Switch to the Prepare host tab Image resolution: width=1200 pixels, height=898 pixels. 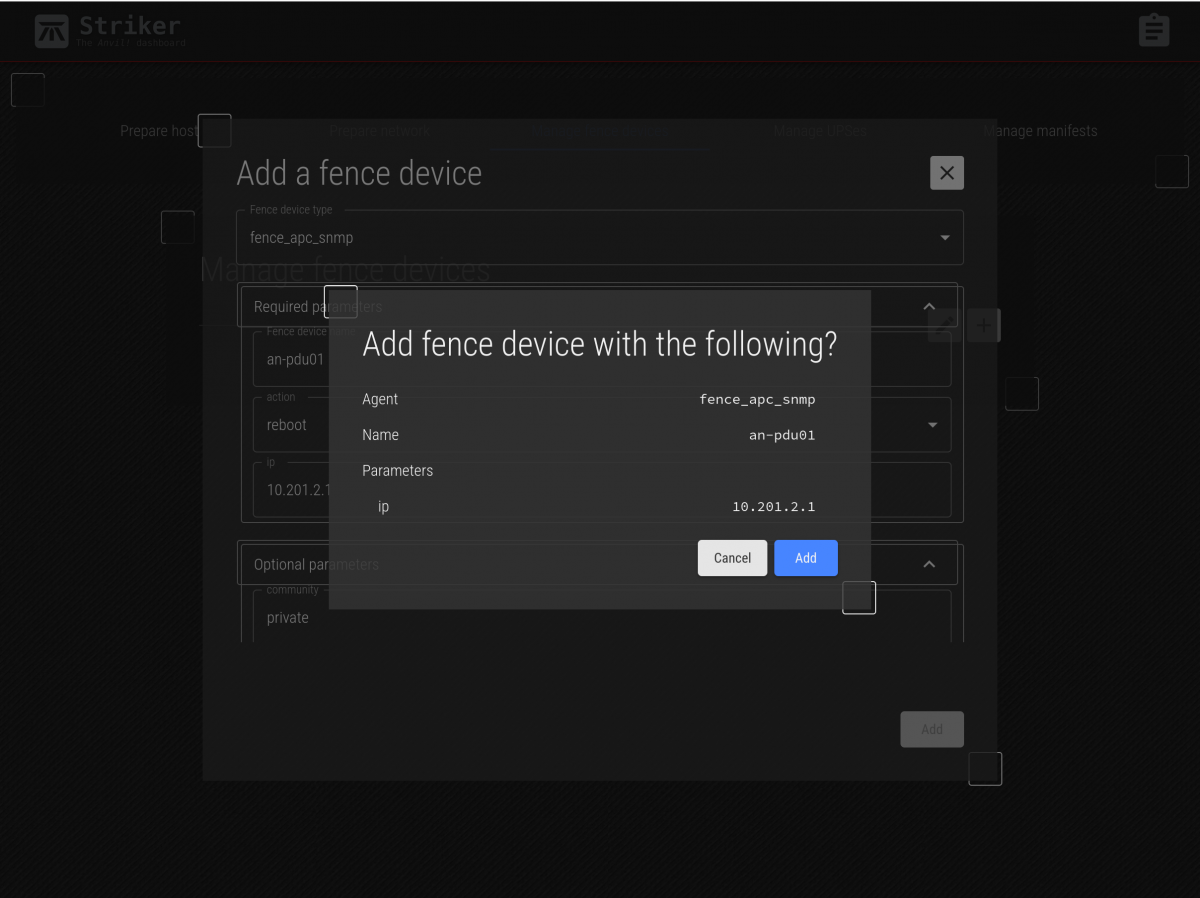click(x=158, y=131)
